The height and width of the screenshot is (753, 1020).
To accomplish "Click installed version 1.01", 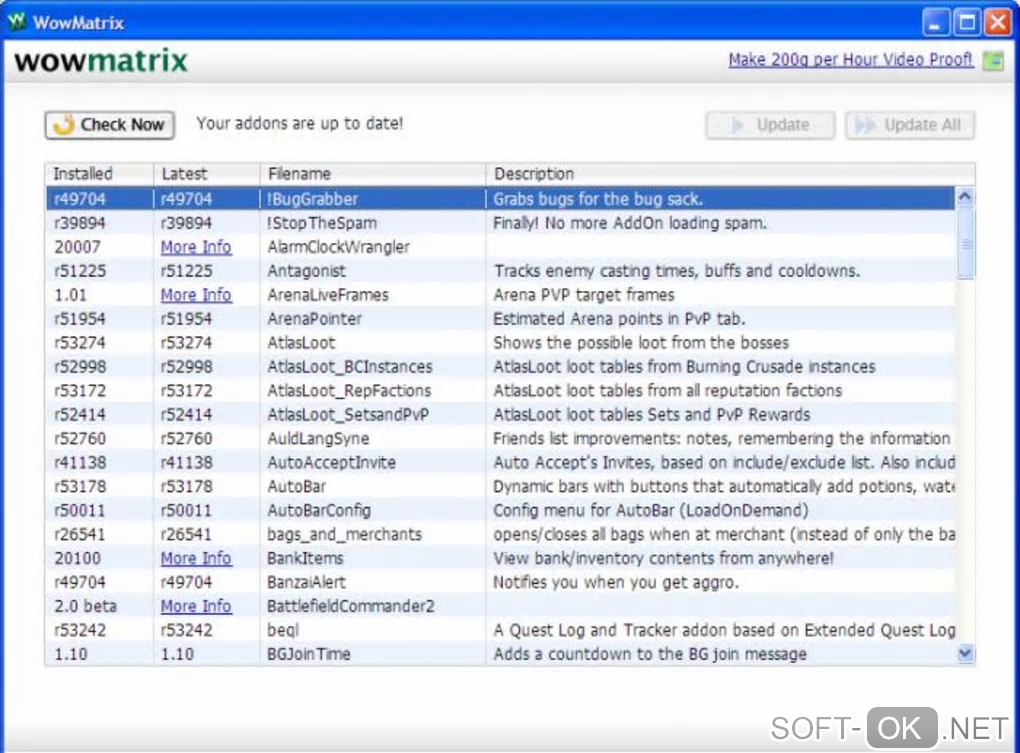I will 70,295.
